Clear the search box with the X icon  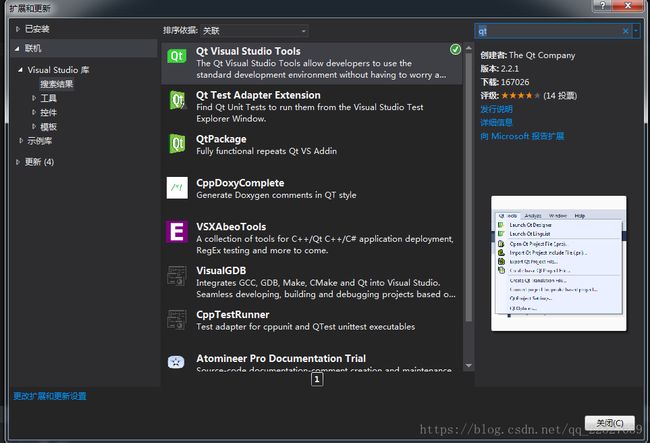pos(626,31)
